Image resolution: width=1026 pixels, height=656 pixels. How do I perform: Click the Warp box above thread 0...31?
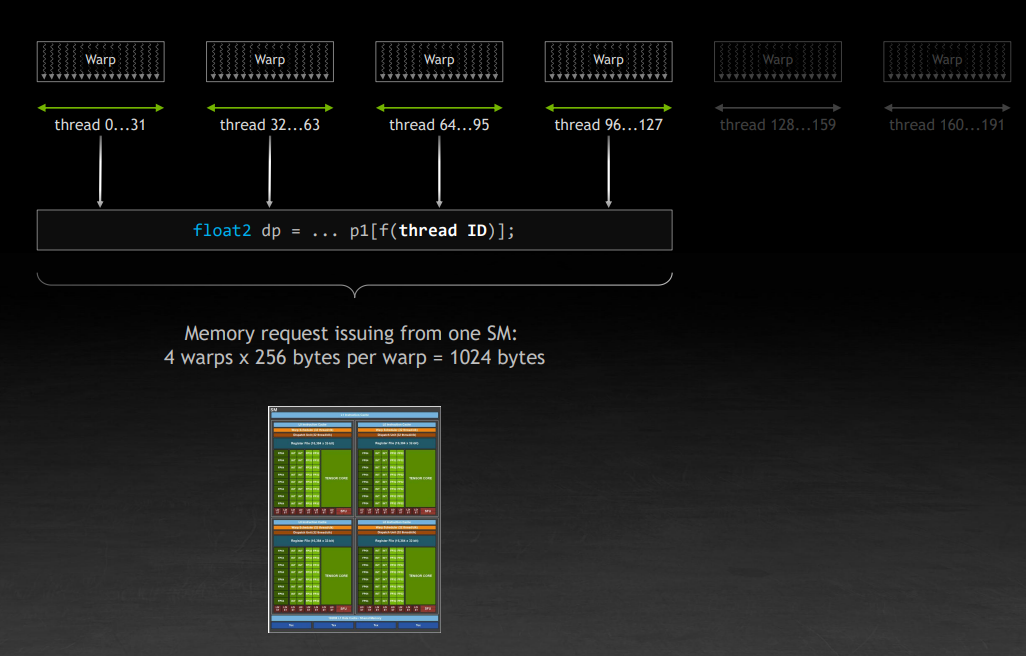pos(100,61)
